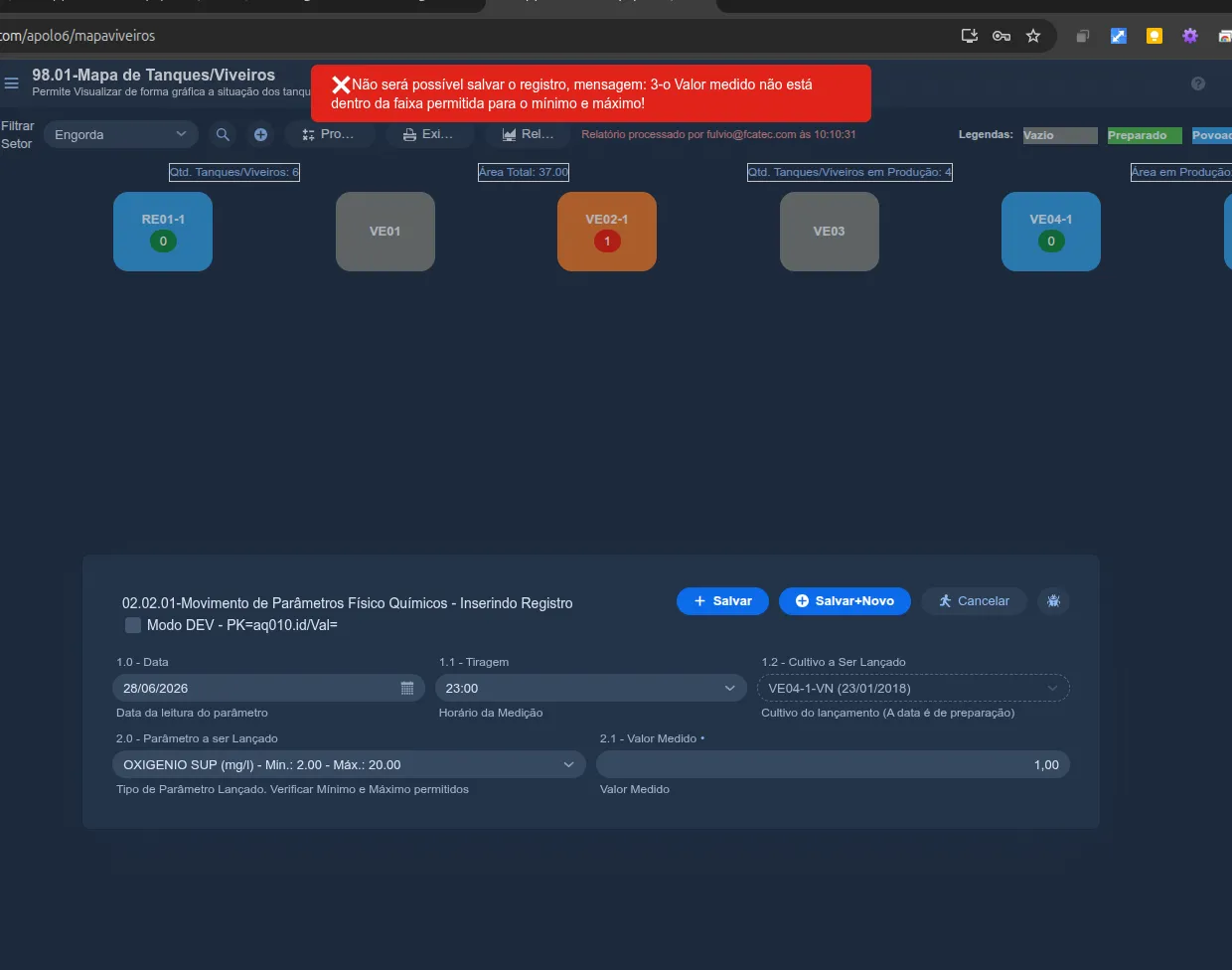Click the green 0 badge on RE01-1
Image resolution: width=1232 pixels, height=970 pixels.
click(163, 242)
